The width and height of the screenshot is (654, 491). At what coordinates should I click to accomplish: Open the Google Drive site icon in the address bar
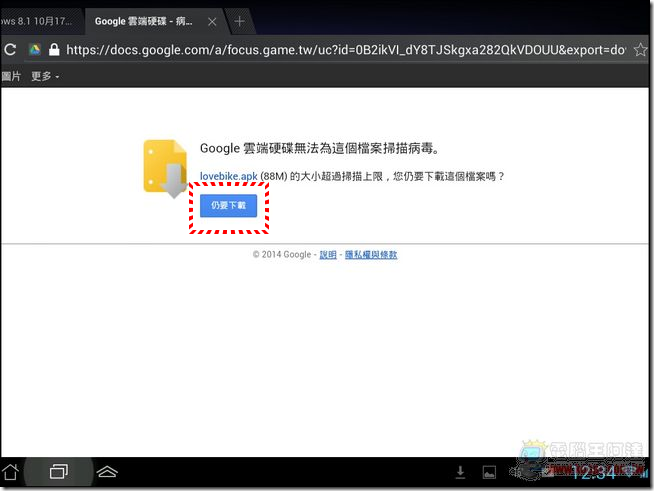point(35,50)
